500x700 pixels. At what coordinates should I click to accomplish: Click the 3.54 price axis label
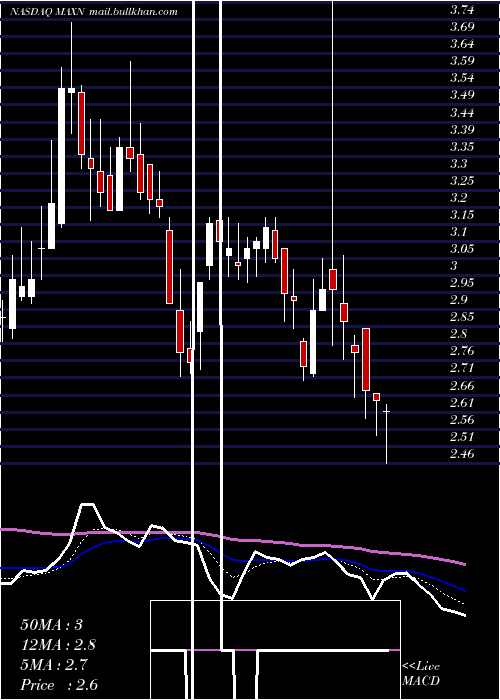pos(462,78)
